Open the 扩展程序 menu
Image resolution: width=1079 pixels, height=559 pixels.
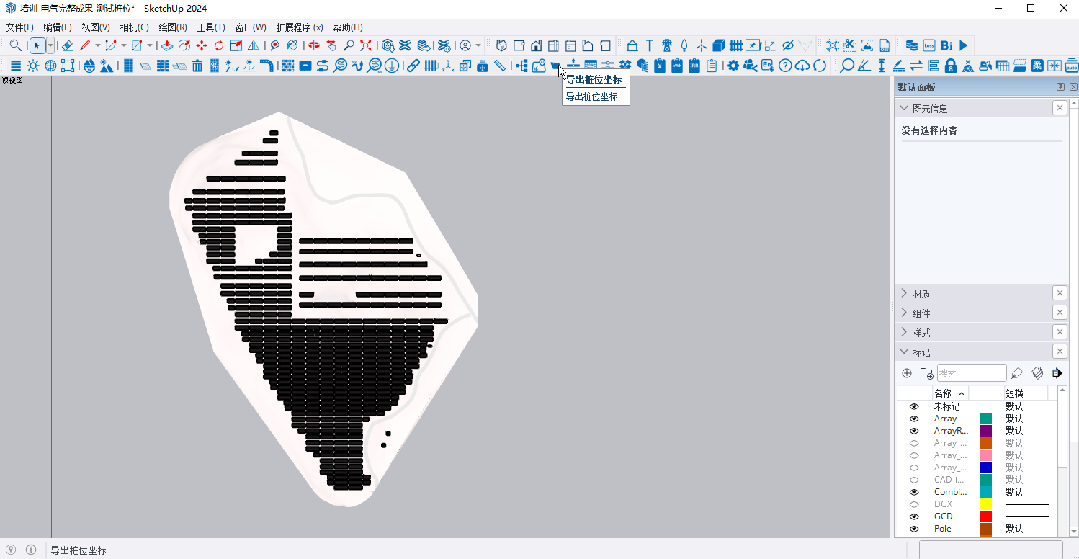click(x=299, y=27)
